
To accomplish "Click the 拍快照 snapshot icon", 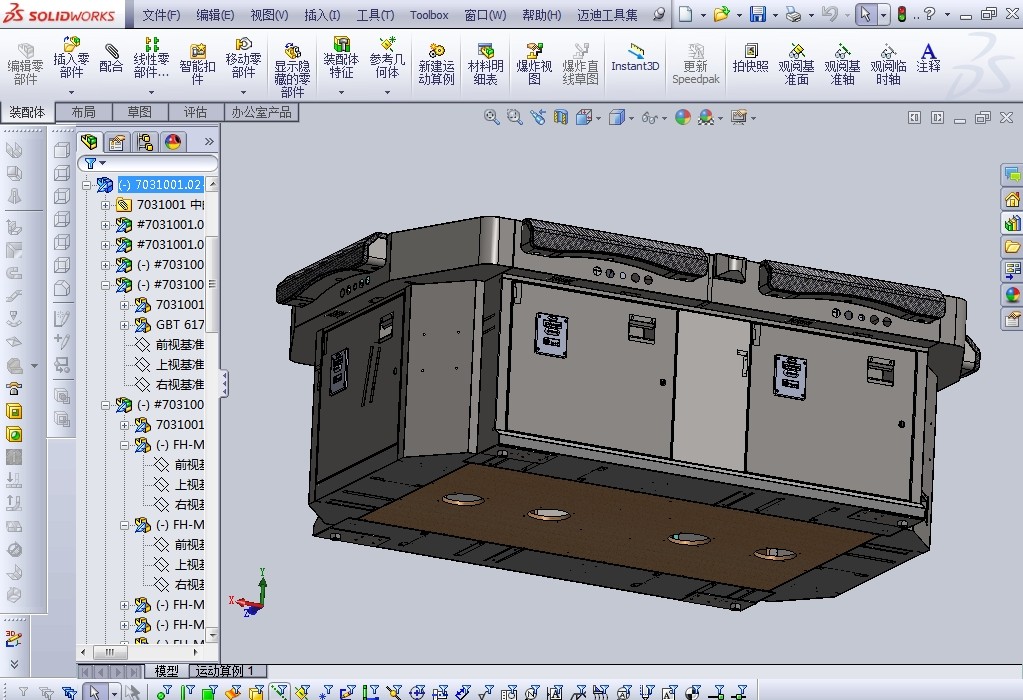I will (750, 58).
